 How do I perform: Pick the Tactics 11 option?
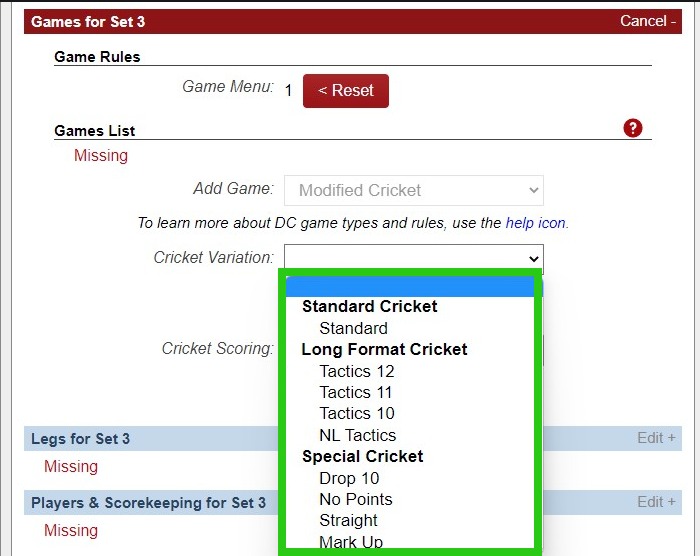[356, 392]
